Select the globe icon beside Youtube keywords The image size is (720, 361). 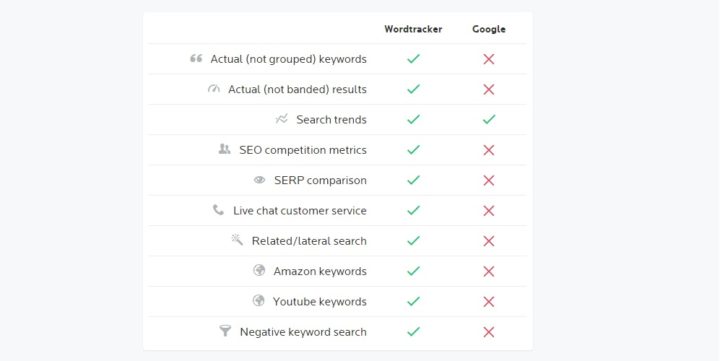[x=259, y=300]
